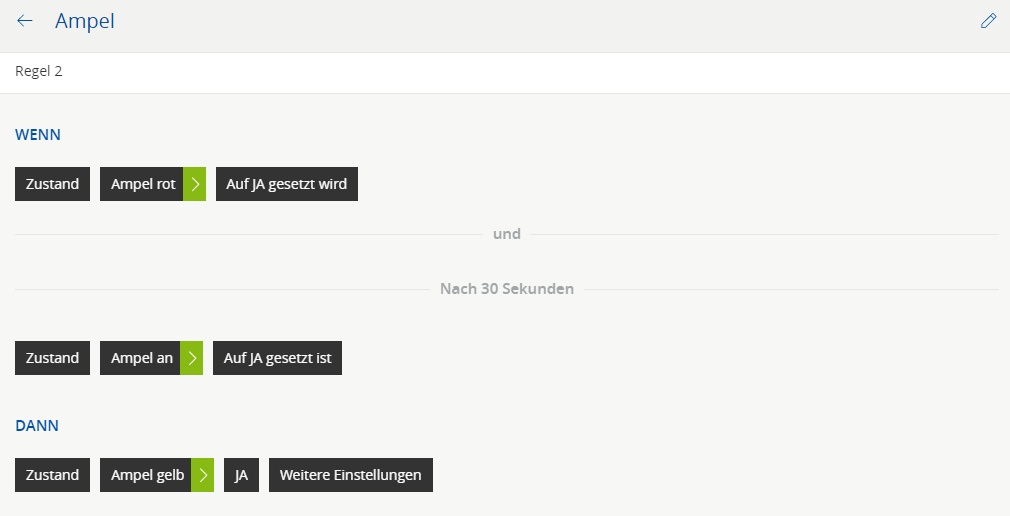Select the Zustand block above DANN
Image resolution: width=1010 pixels, height=516 pixels.
click(x=52, y=358)
